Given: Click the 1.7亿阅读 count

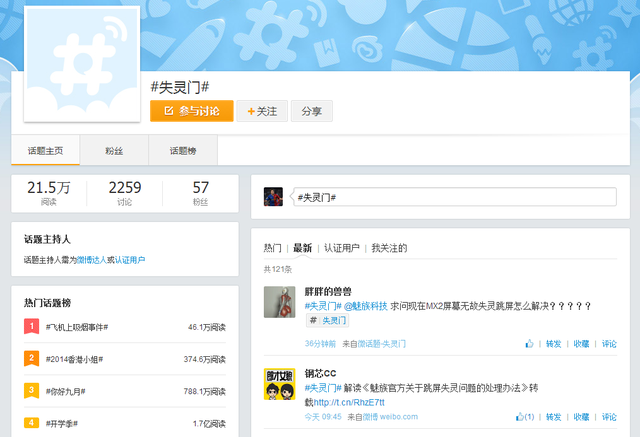Looking at the screenshot, I should pyautogui.click(x=209, y=424).
